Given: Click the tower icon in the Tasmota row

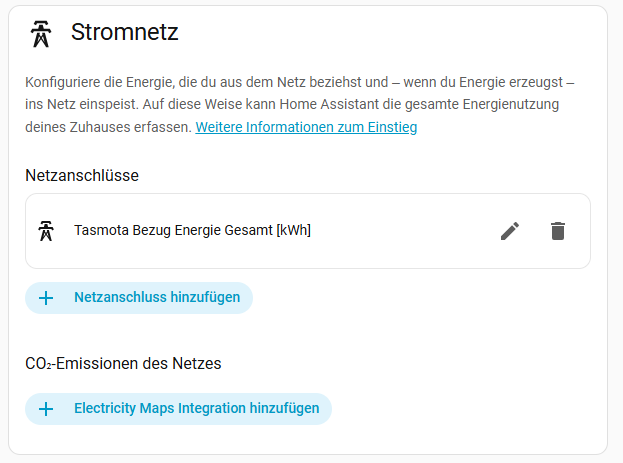Looking at the screenshot, I should [46, 231].
